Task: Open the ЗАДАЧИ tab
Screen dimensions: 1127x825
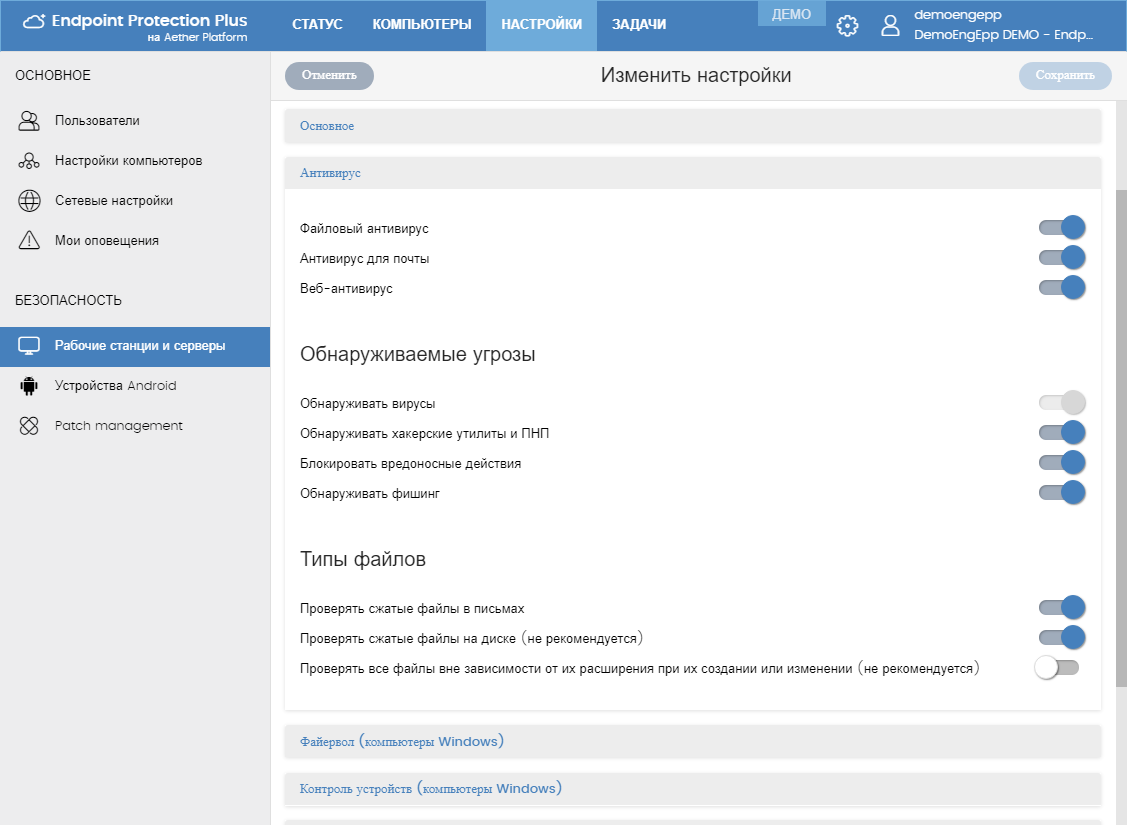Action: (x=639, y=25)
